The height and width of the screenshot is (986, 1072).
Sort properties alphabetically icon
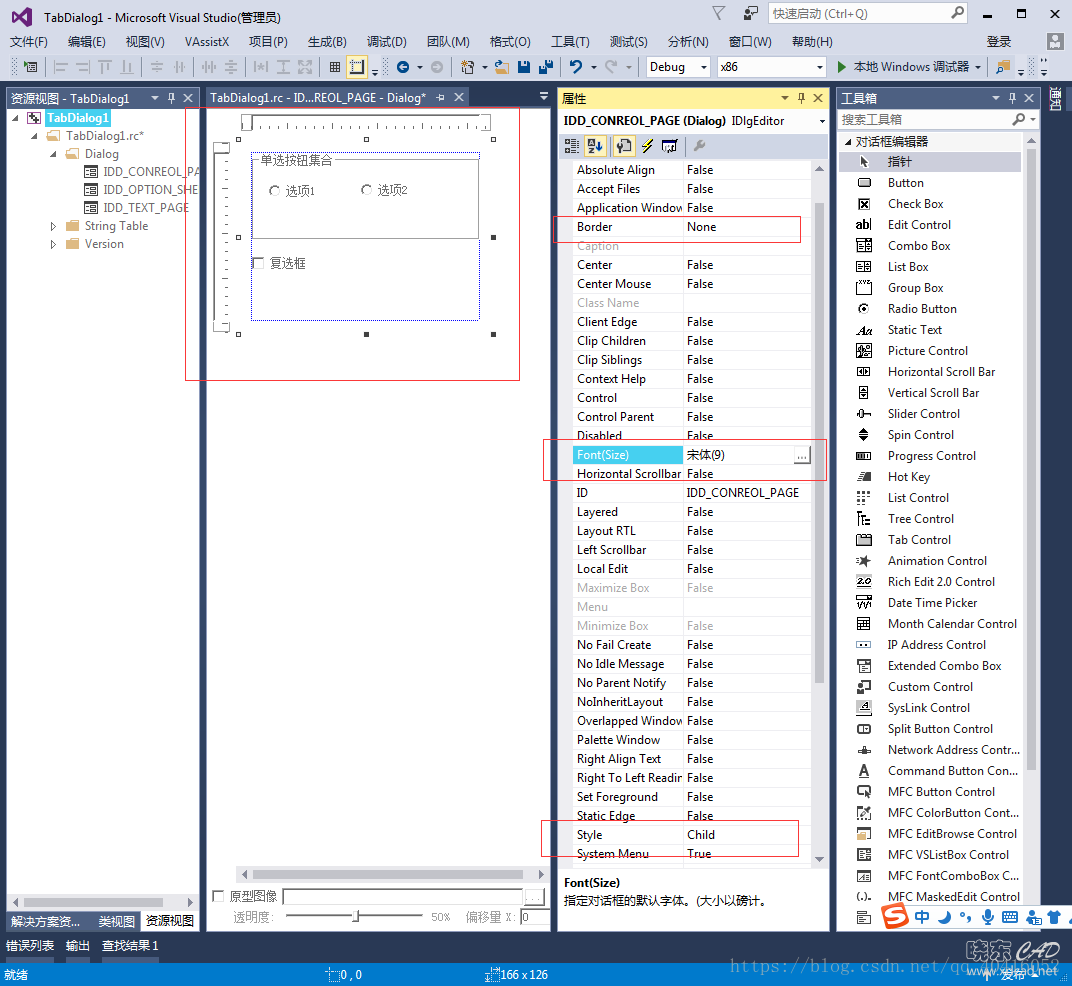(595, 146)
